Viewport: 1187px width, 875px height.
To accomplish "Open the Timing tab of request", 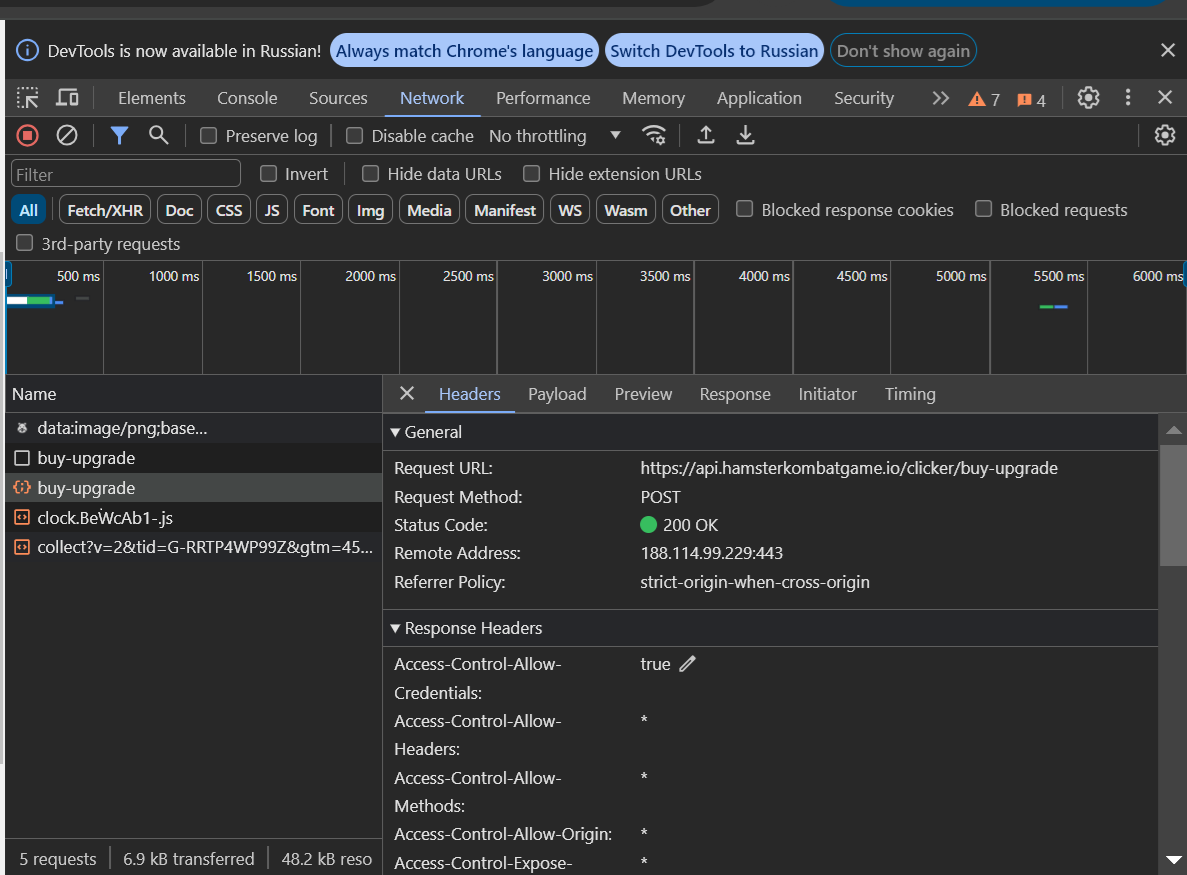I will tap(910, 394).
